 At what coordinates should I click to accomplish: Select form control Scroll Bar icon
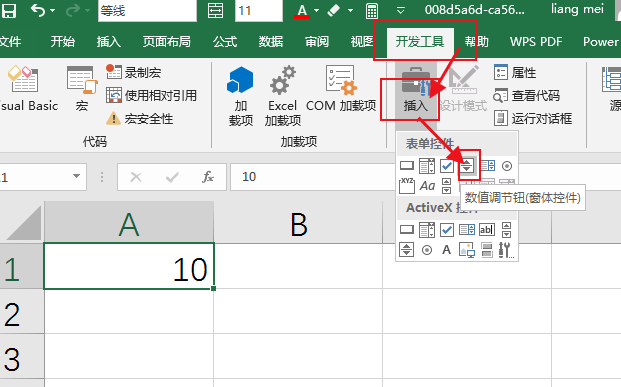pos(447,185)
